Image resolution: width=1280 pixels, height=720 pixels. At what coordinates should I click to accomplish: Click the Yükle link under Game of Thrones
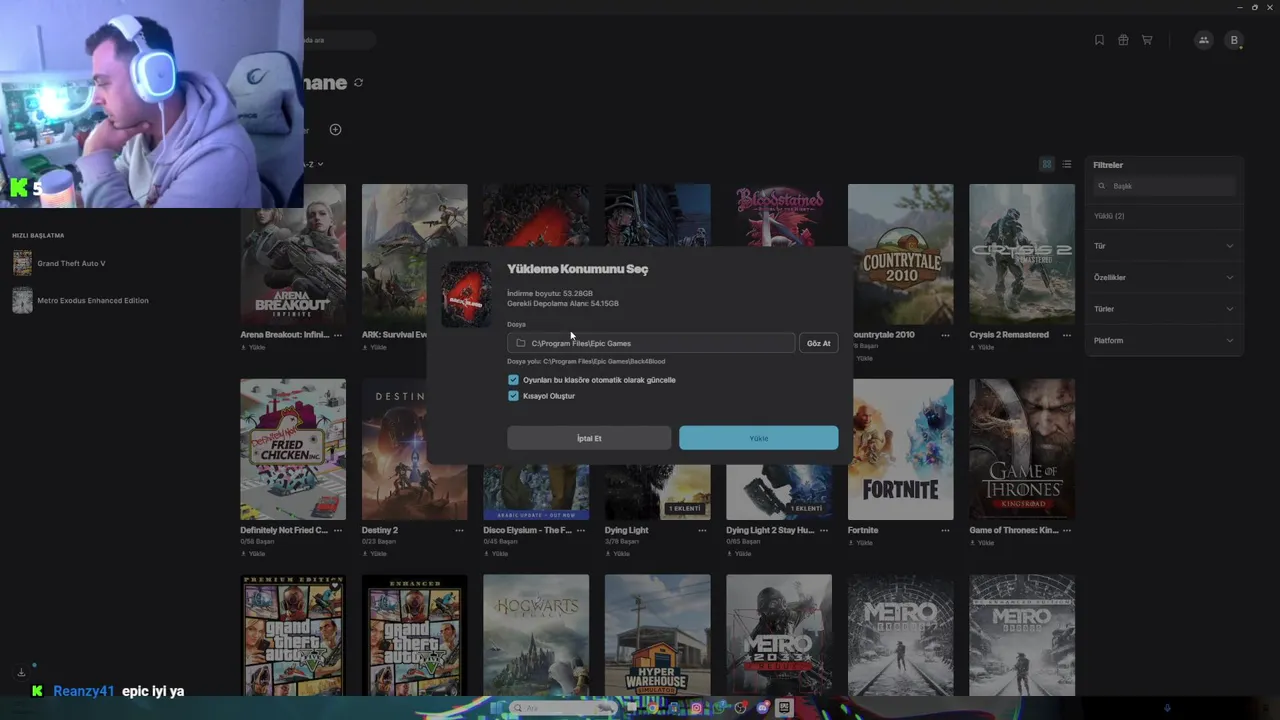click(983, 543)
